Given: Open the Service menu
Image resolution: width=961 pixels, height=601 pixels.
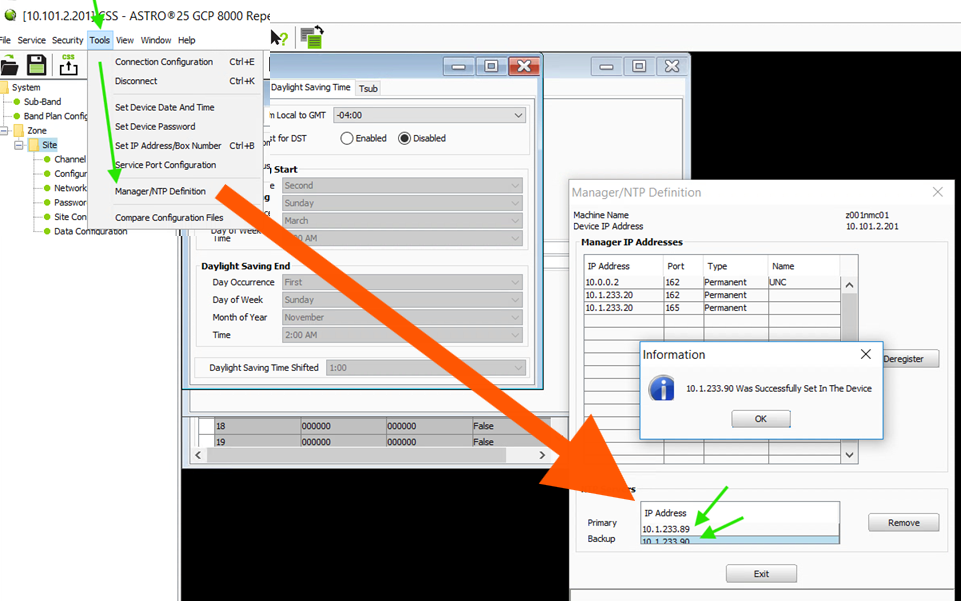Looking at the screenshot, I should click(31, 40).
